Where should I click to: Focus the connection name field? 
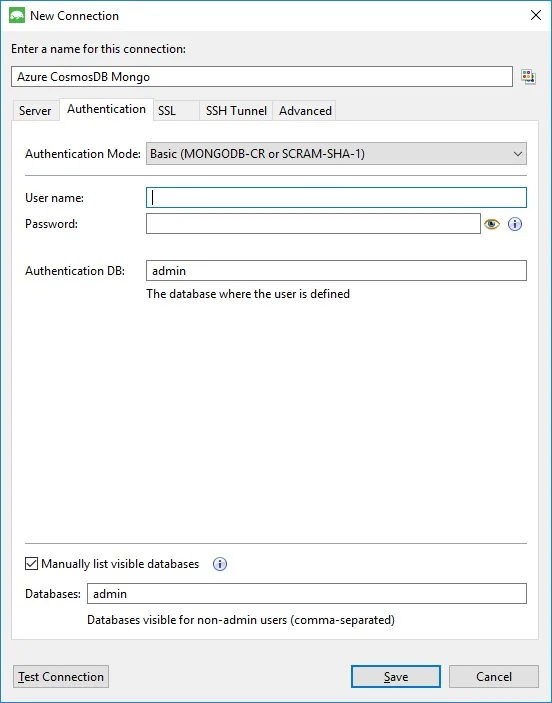[x=262, y=77]
